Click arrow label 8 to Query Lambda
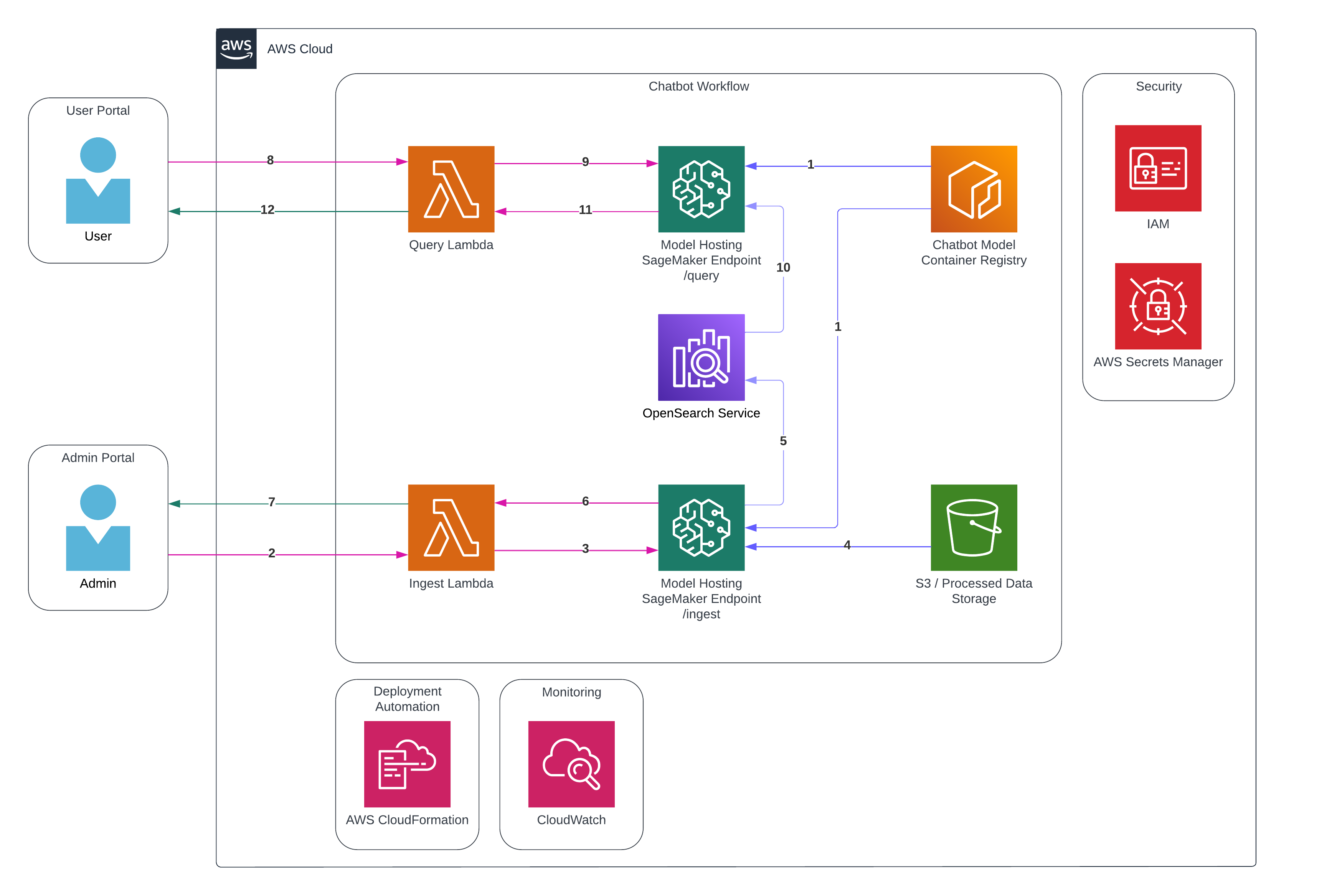Image resolution: width=1337 pixels, height=896 pixels. 271,160
